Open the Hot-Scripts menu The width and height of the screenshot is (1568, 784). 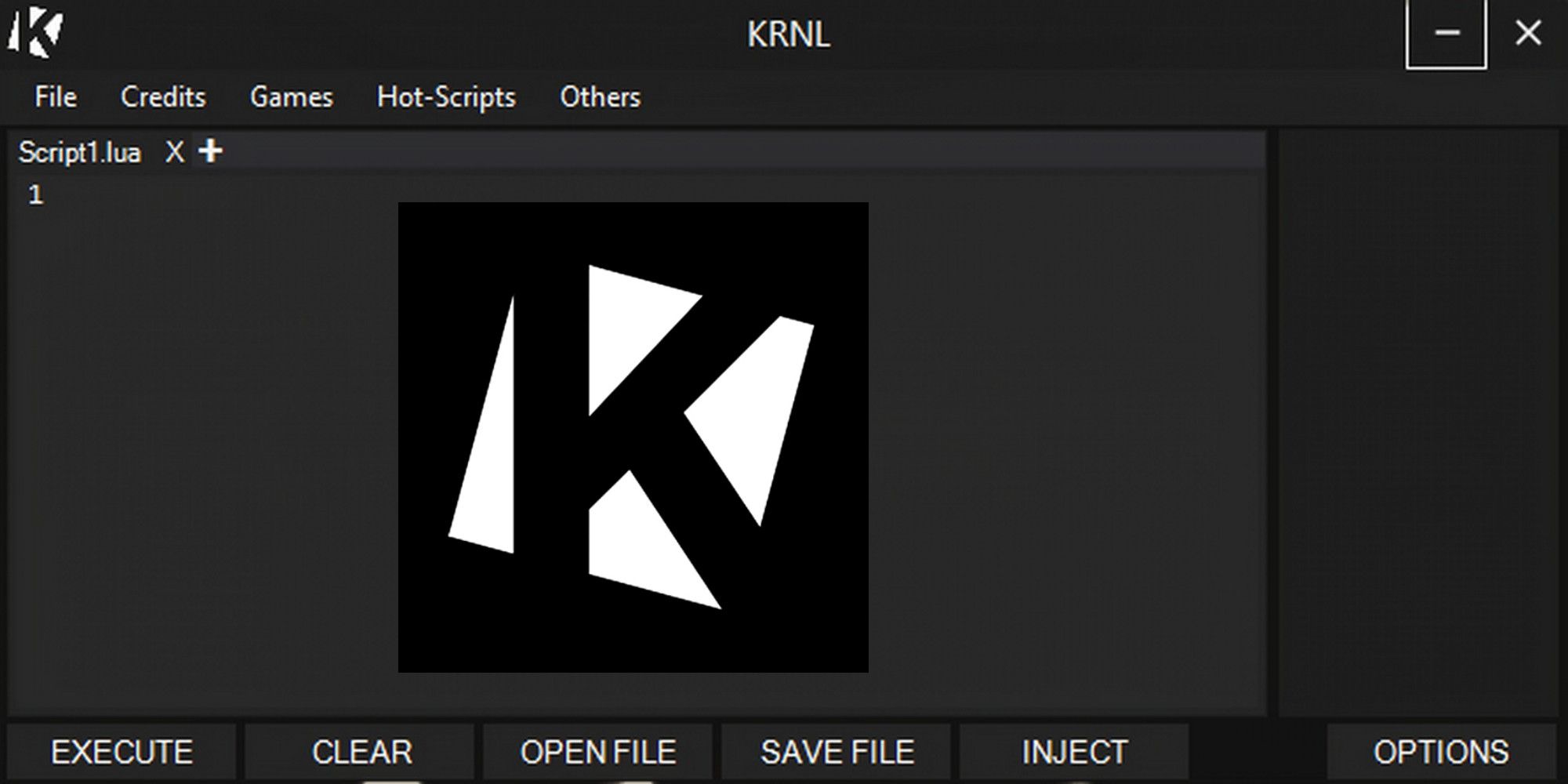point(446,97)
